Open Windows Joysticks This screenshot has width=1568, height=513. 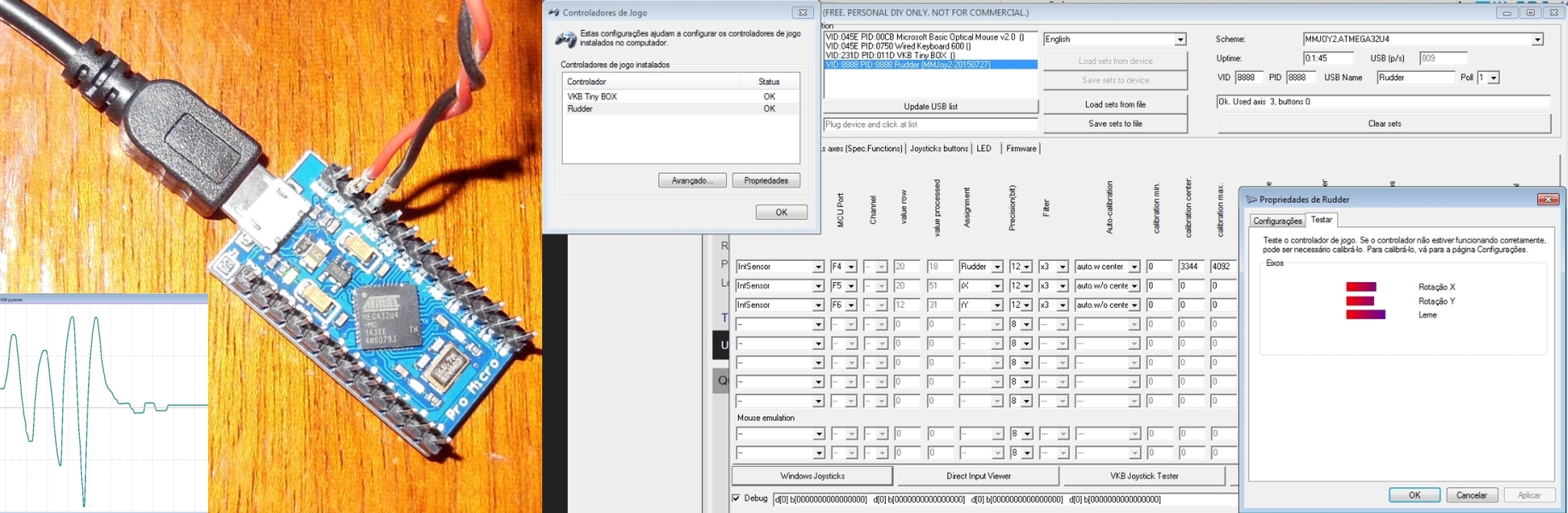813,476
